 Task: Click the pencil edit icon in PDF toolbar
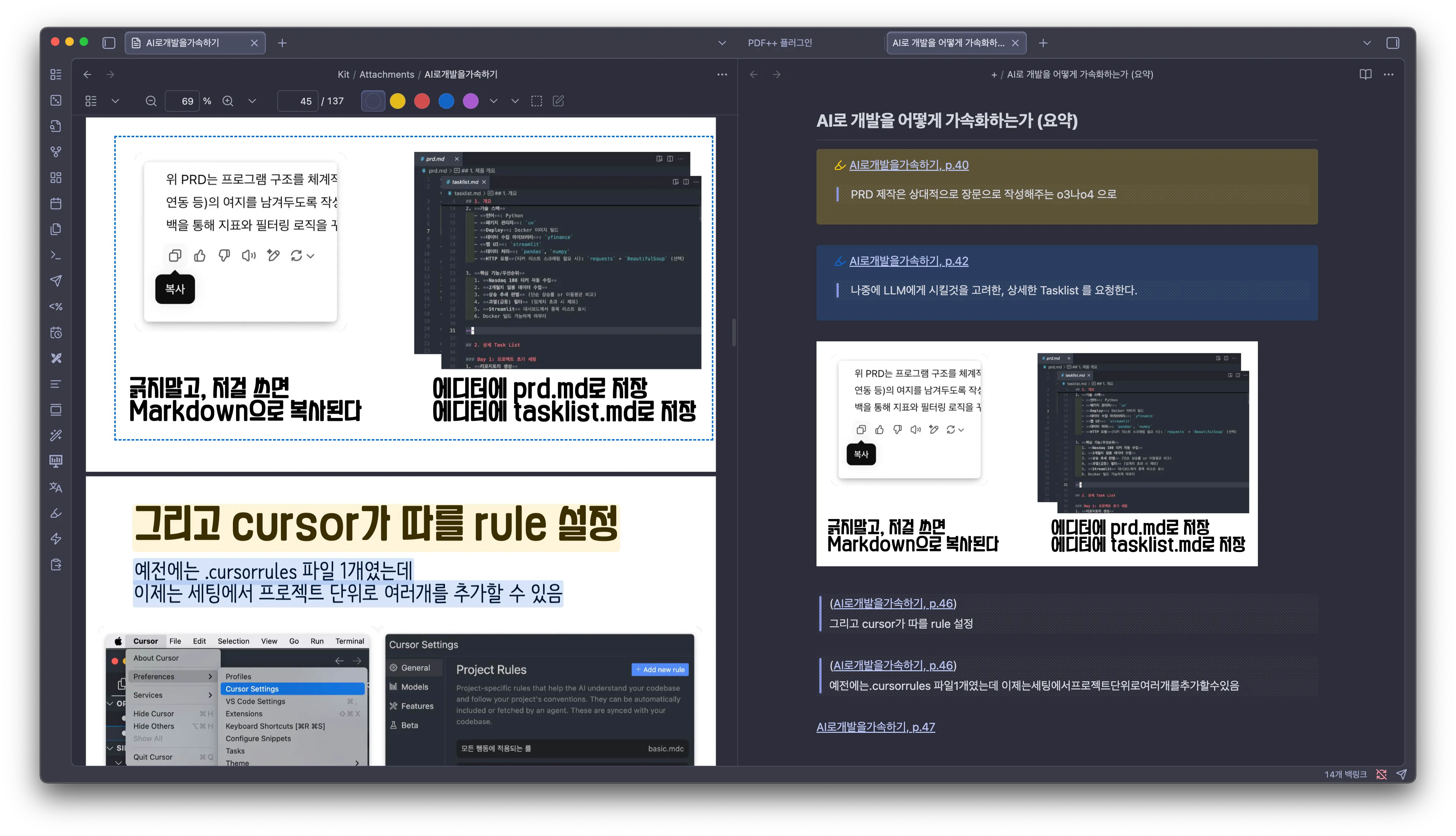[558, 101]
